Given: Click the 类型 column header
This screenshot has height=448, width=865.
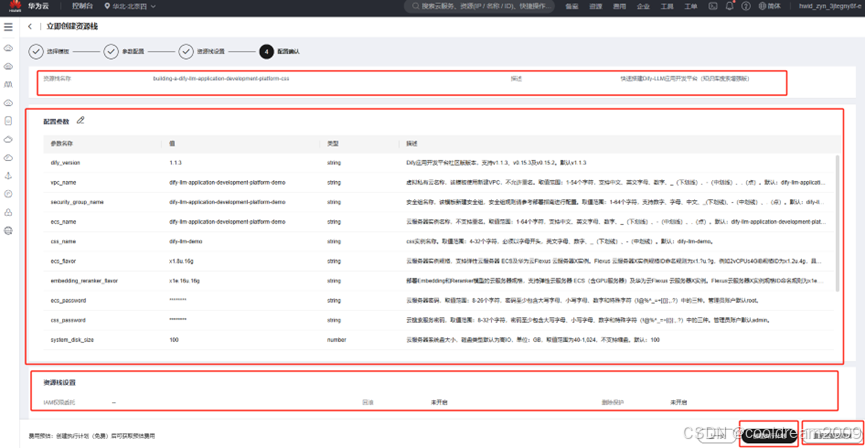Looking at the screenshot, I should tap(332, 143).
